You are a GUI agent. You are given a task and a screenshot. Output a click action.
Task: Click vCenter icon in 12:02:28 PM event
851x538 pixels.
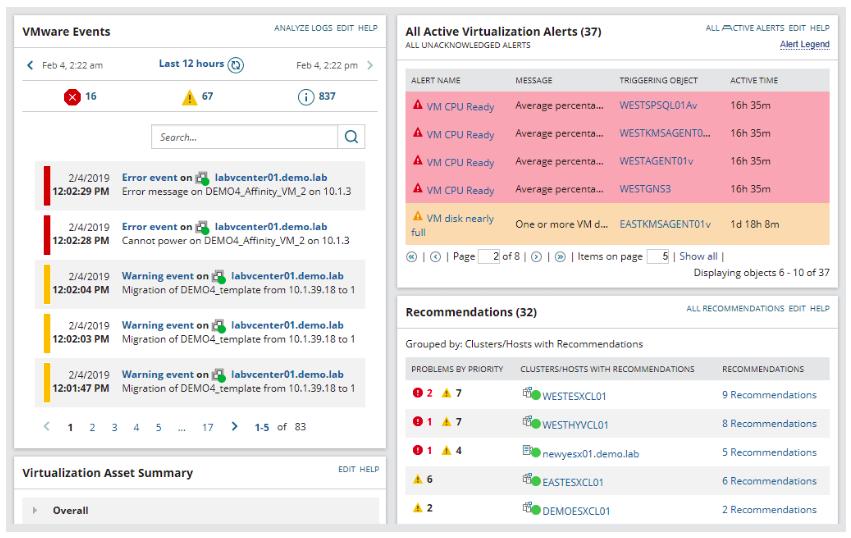pos(202,227)
